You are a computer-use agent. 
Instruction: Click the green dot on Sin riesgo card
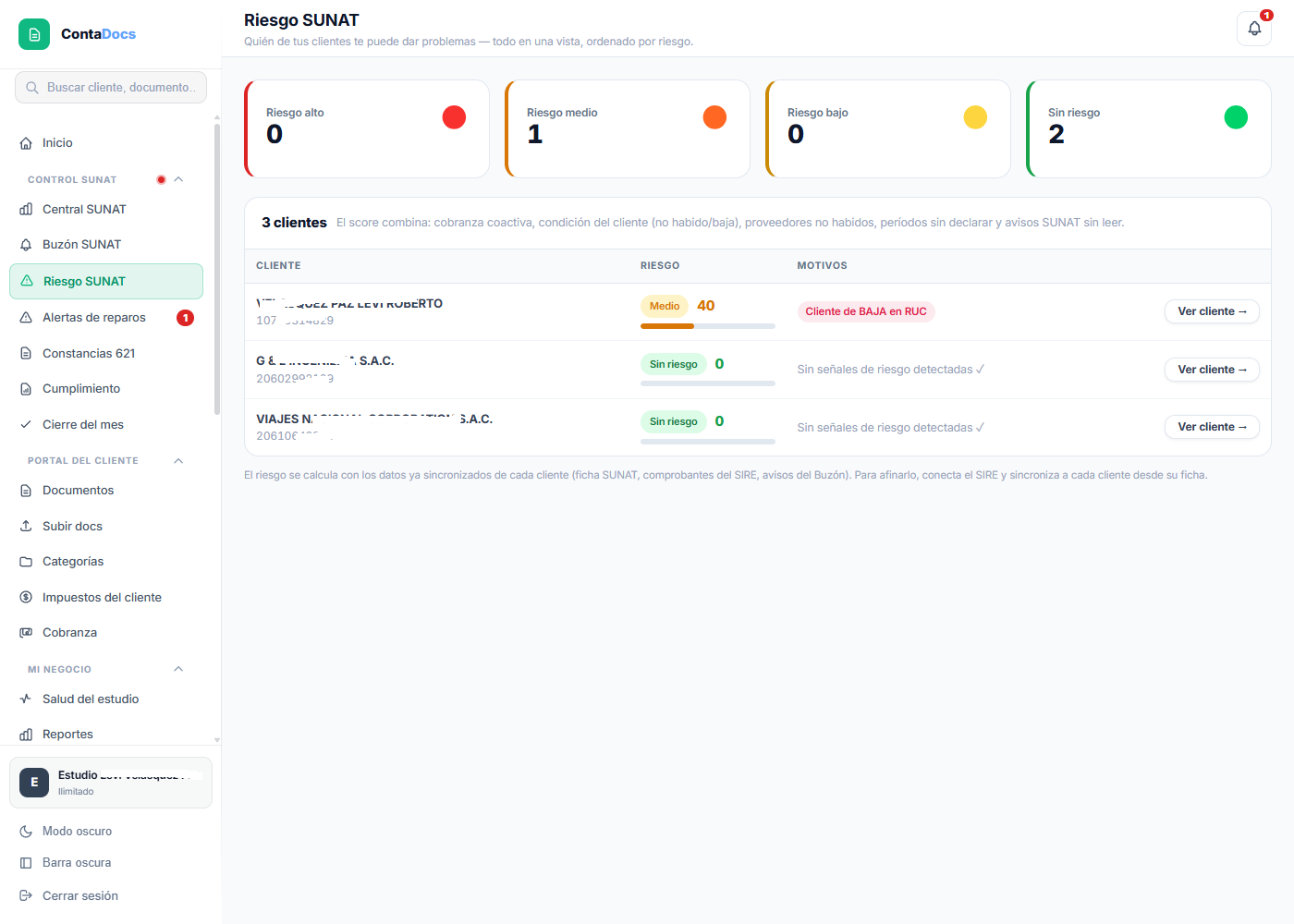pos(1236,117)
